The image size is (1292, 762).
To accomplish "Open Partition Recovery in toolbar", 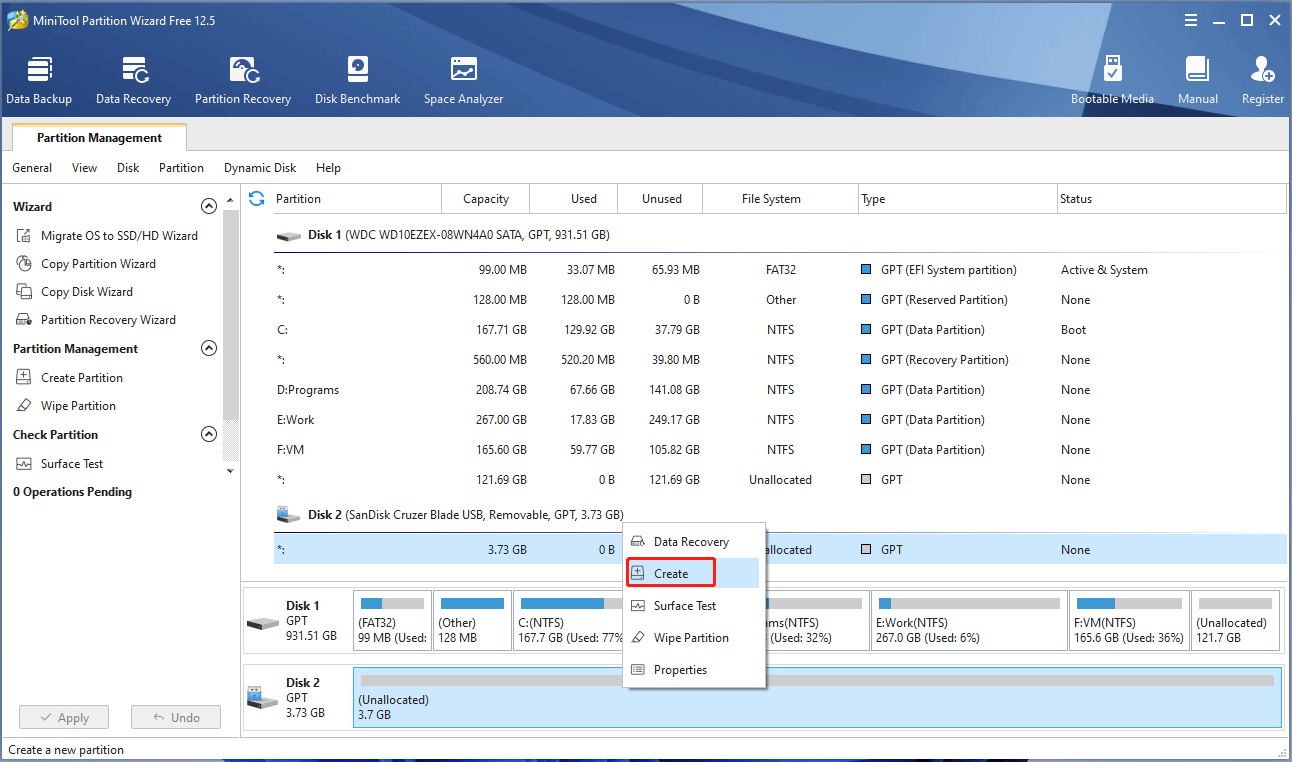I will (x=243, y=81).
